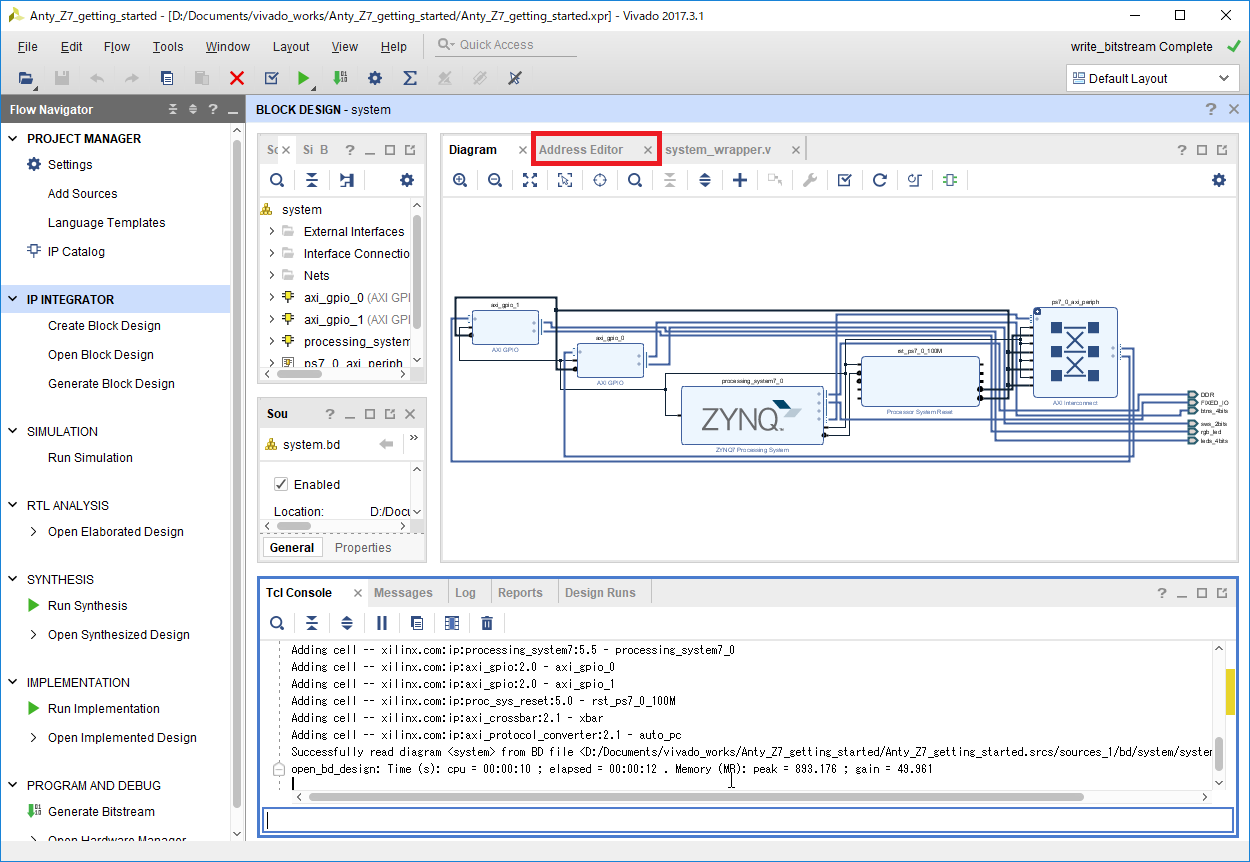Search the sources list using the magnifier icon

(277, 180)
